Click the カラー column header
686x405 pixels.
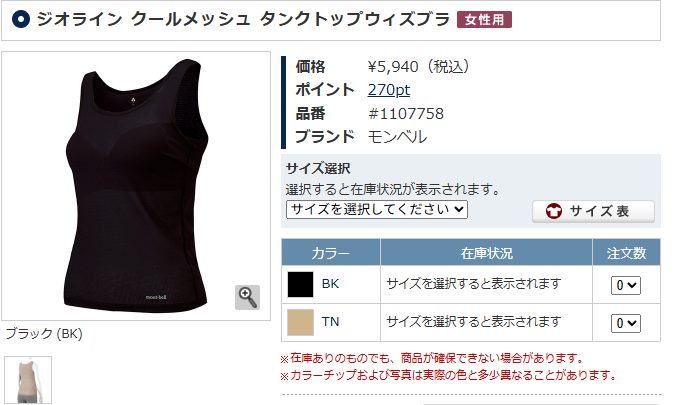coord(331,252)
